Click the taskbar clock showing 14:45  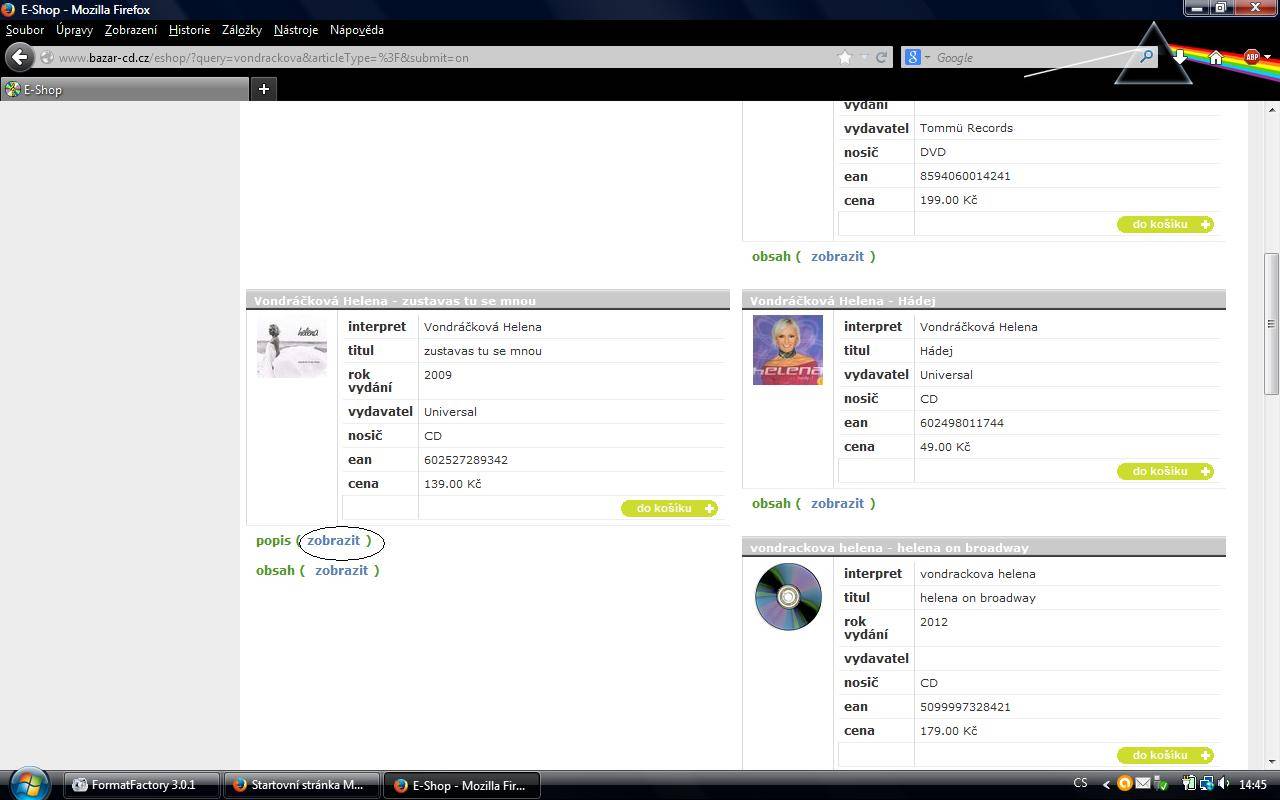[1252, 784]
